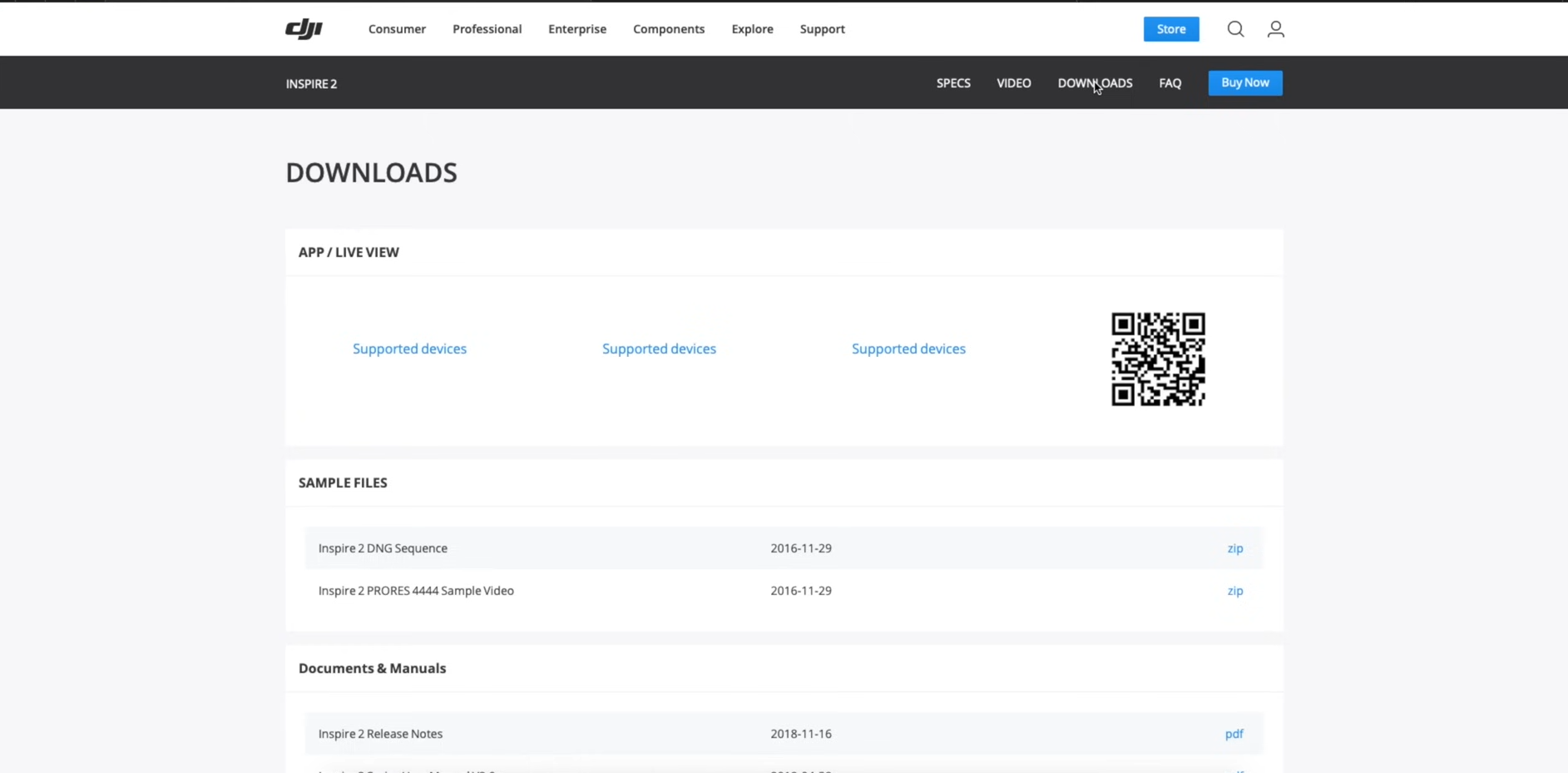This screenshot has width=1568, height=773.
Task: Click the 2018-11-16 date cell
Action: [800, 734]
